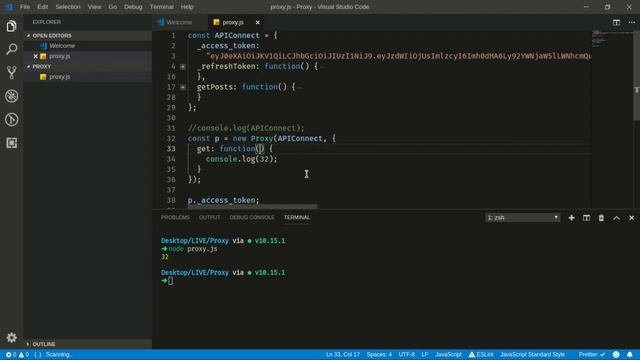Click Spaces: 4 indentation setting
The width and height of the screenshot is (640, 360).
pyautogui.click(x=379, y=354)
